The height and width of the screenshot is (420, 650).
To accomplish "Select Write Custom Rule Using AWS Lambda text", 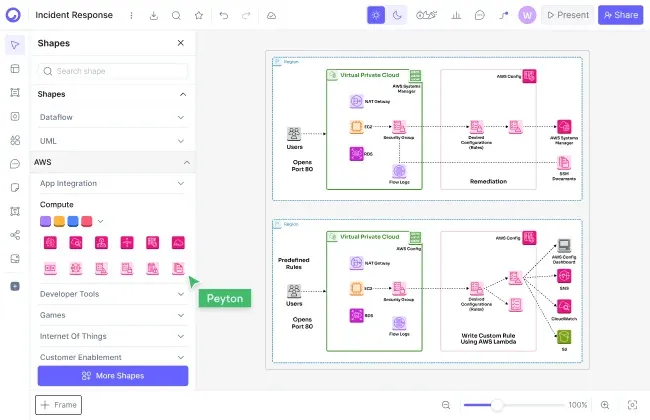I will click(488, 338).
